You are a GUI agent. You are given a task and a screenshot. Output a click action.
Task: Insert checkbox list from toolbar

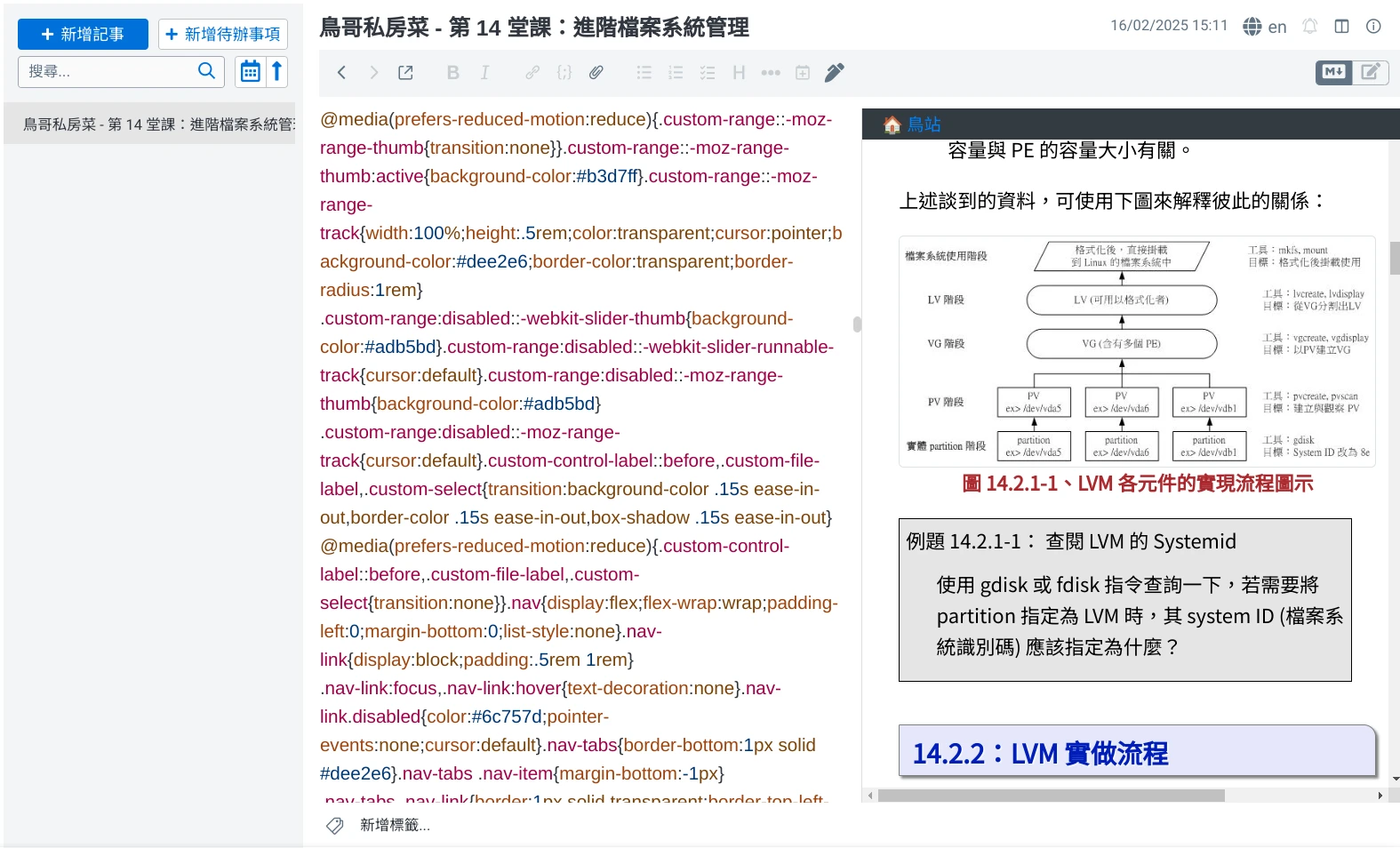(708, 73)
